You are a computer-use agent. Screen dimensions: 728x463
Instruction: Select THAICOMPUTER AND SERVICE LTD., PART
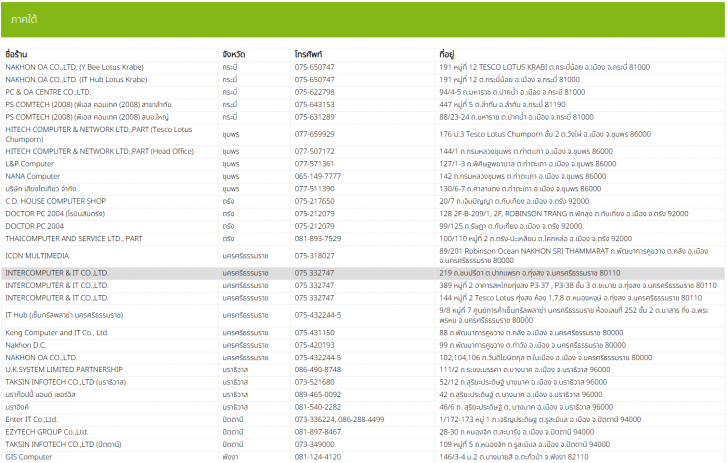[x=74, y=239]
